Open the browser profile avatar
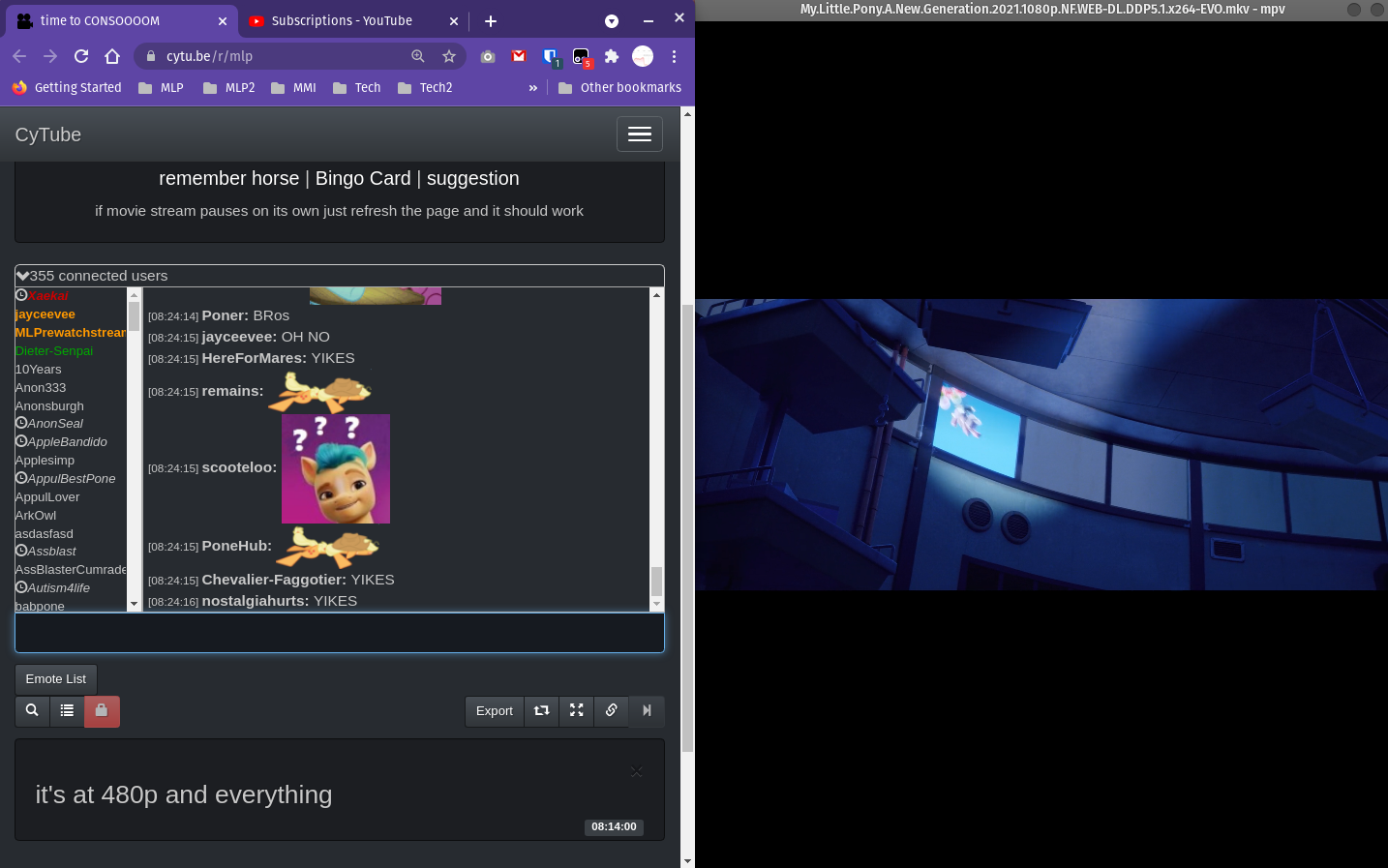 coord(643,56)
